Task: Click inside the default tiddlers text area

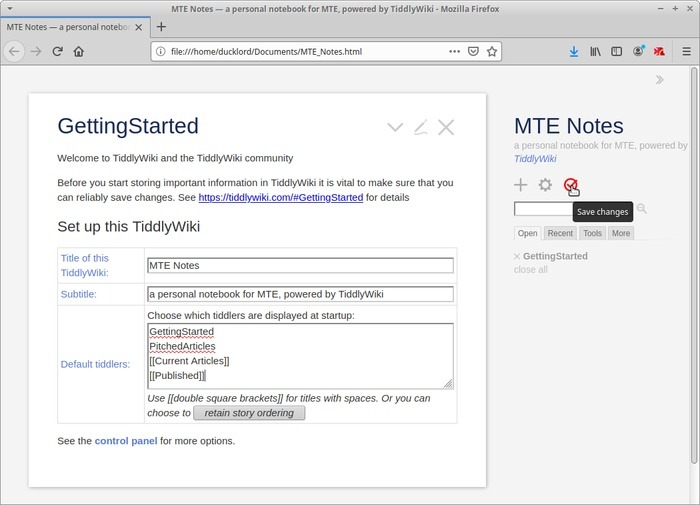Action: [x=300, y=356]
